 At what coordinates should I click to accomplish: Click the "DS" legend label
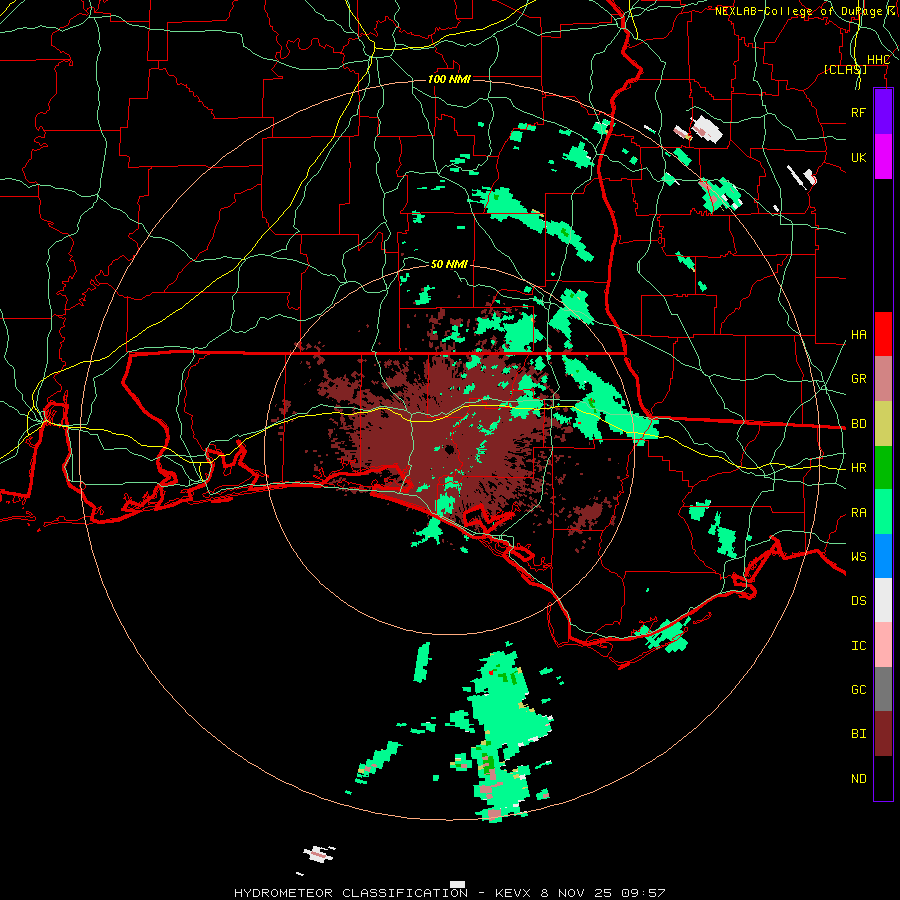(x=858, y=601)
